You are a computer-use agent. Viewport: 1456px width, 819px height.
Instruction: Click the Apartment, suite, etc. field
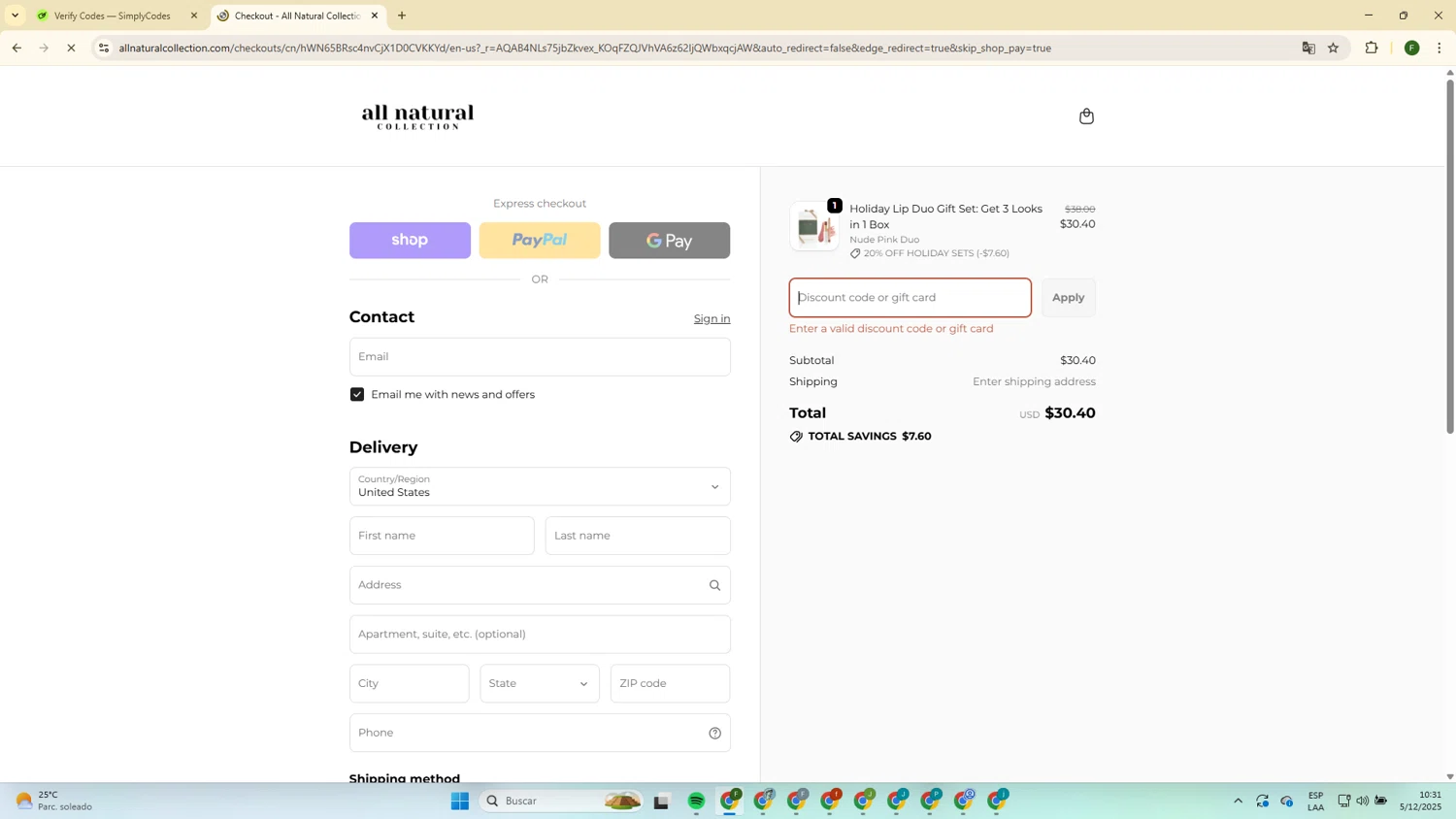coord(540,635)
